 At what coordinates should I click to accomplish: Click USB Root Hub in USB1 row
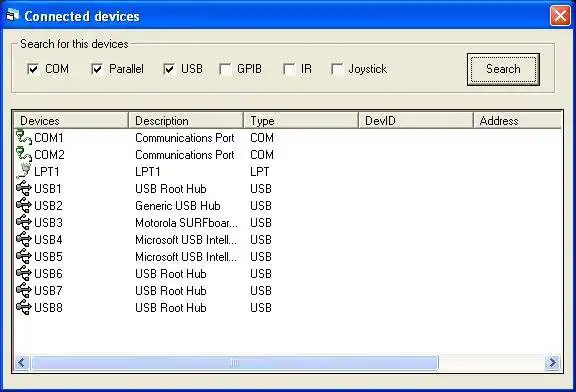click(x=171, y=189)
